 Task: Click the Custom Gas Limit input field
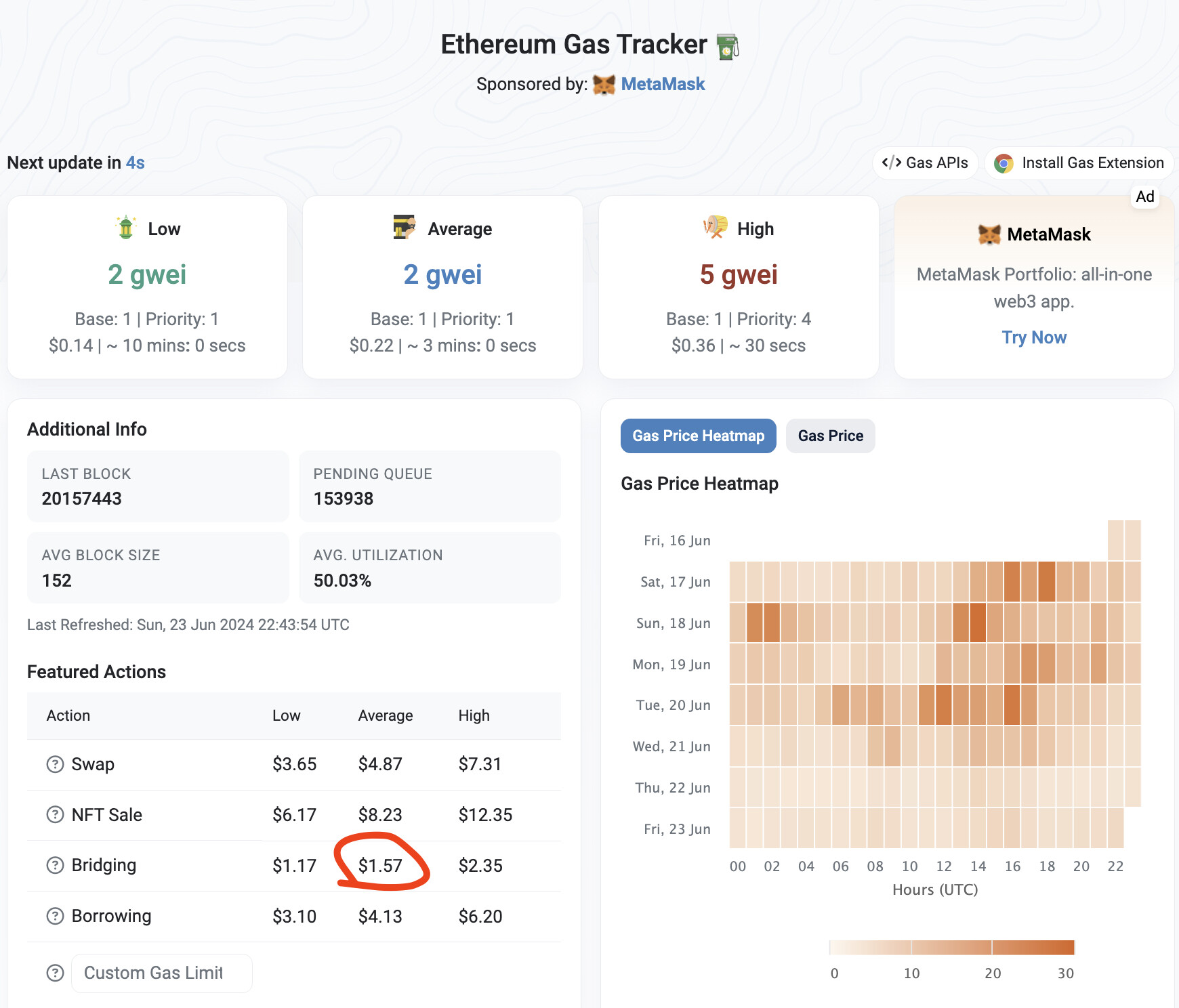(x=161, y=973)
